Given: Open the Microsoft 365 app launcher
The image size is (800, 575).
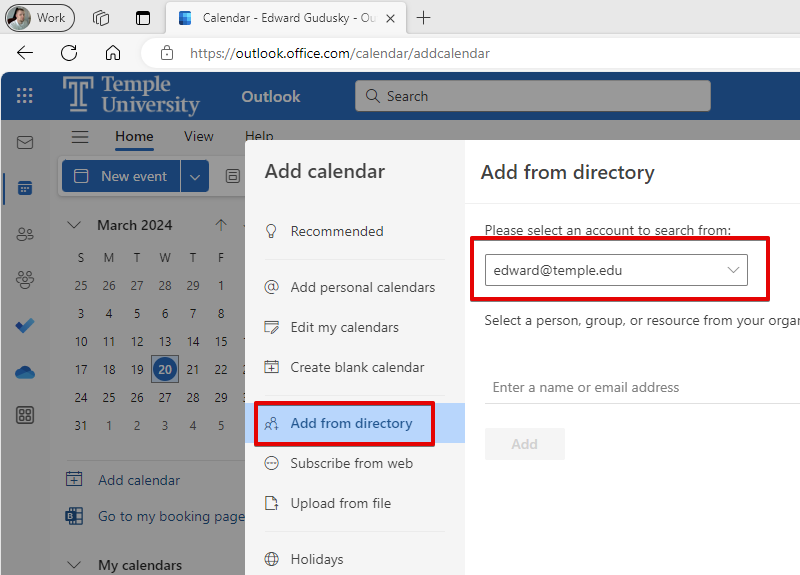Looking at the screenshot, I should [x=24, y=95].
